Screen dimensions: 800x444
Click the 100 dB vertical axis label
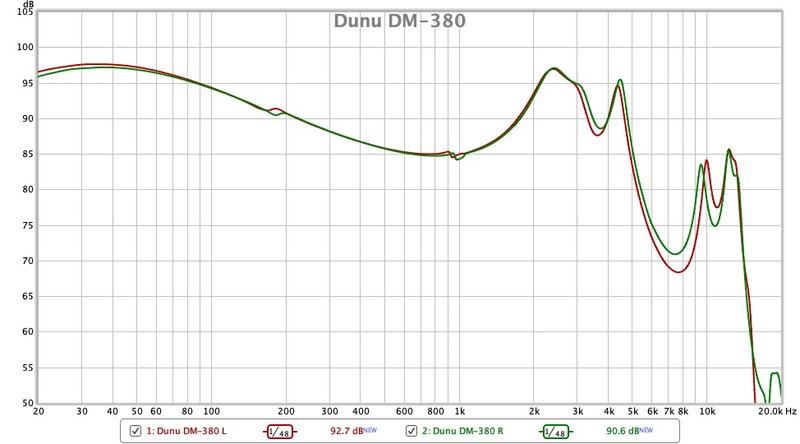25,47
